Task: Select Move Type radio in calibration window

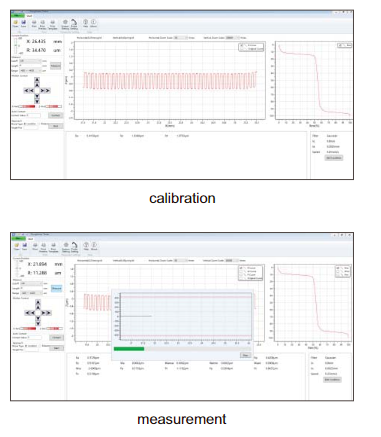Action: click(x=25, y=124)
